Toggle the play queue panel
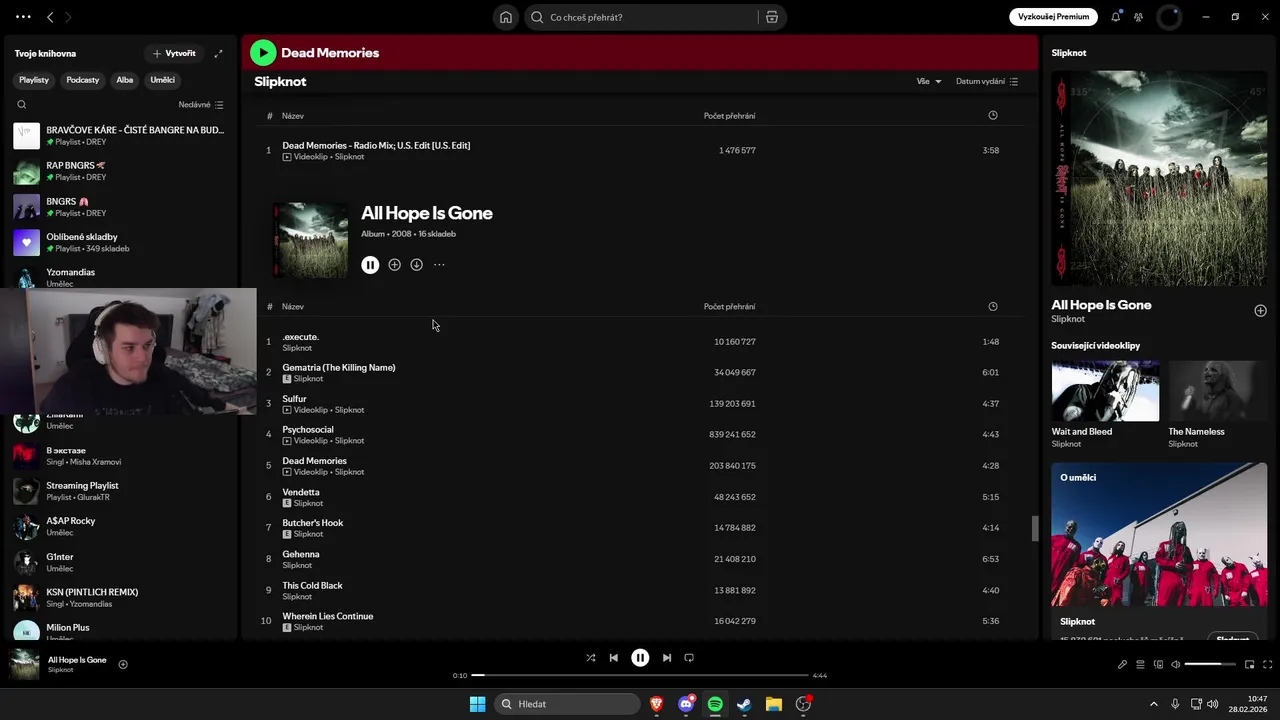The width and height of the screenshot is (1280, 720). 1140,664
